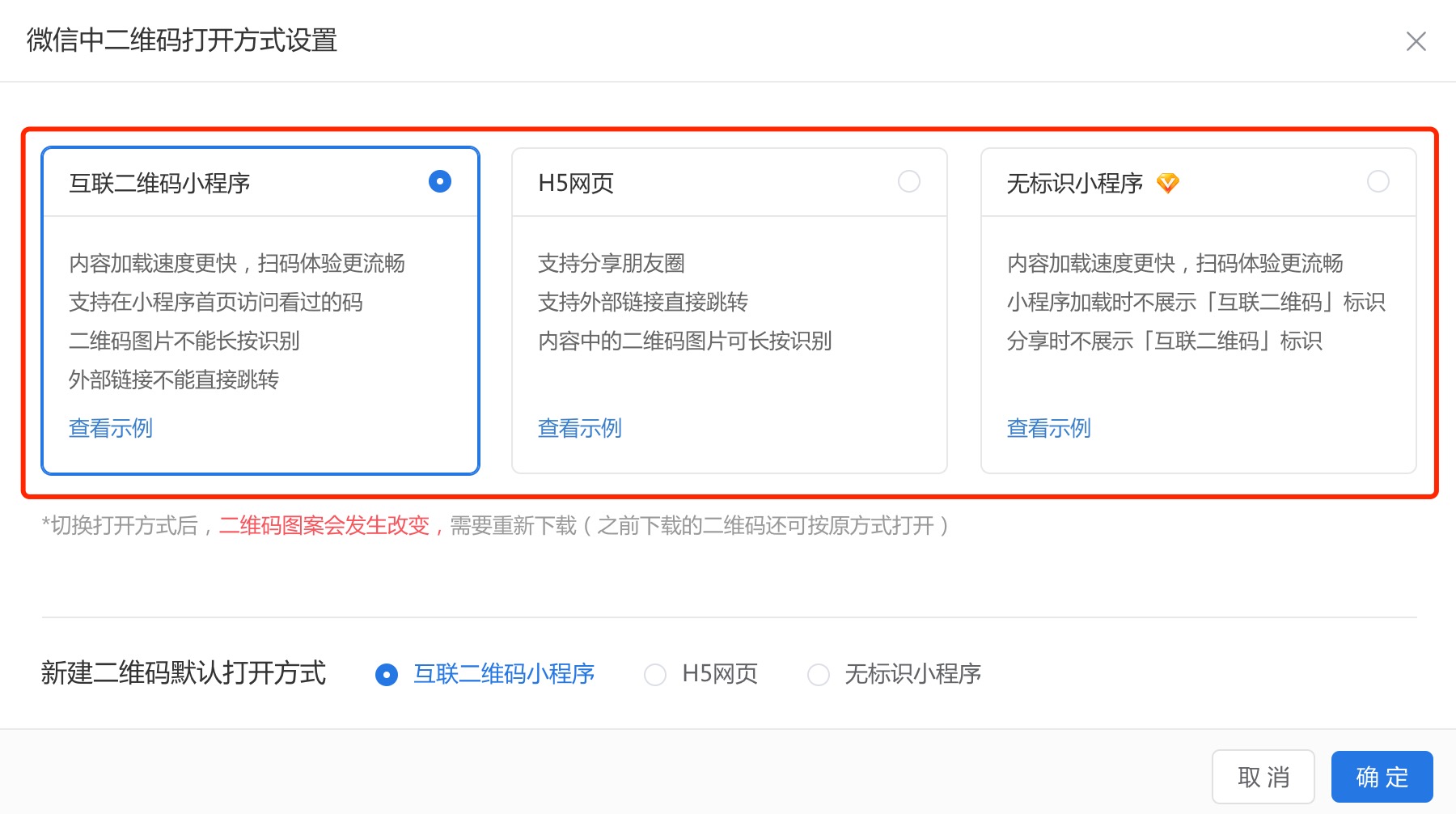Click text 支持在小程序首页访问看过的码
This screenshot has width=1456, height=814.
[216, 302]
